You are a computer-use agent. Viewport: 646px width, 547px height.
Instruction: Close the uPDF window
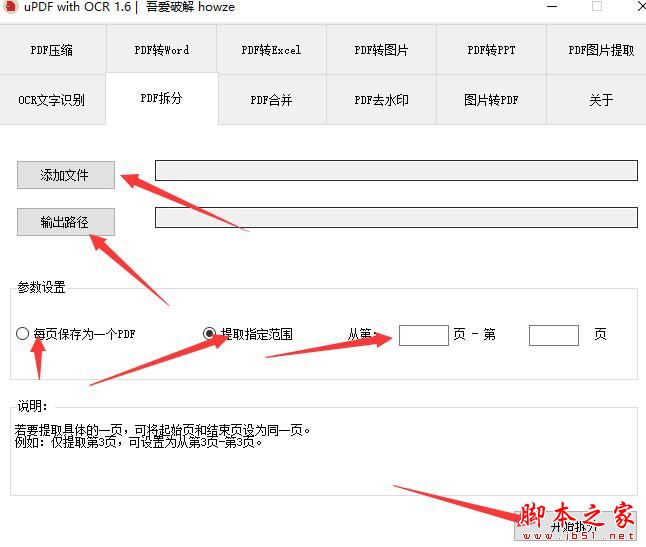(640, 6)
